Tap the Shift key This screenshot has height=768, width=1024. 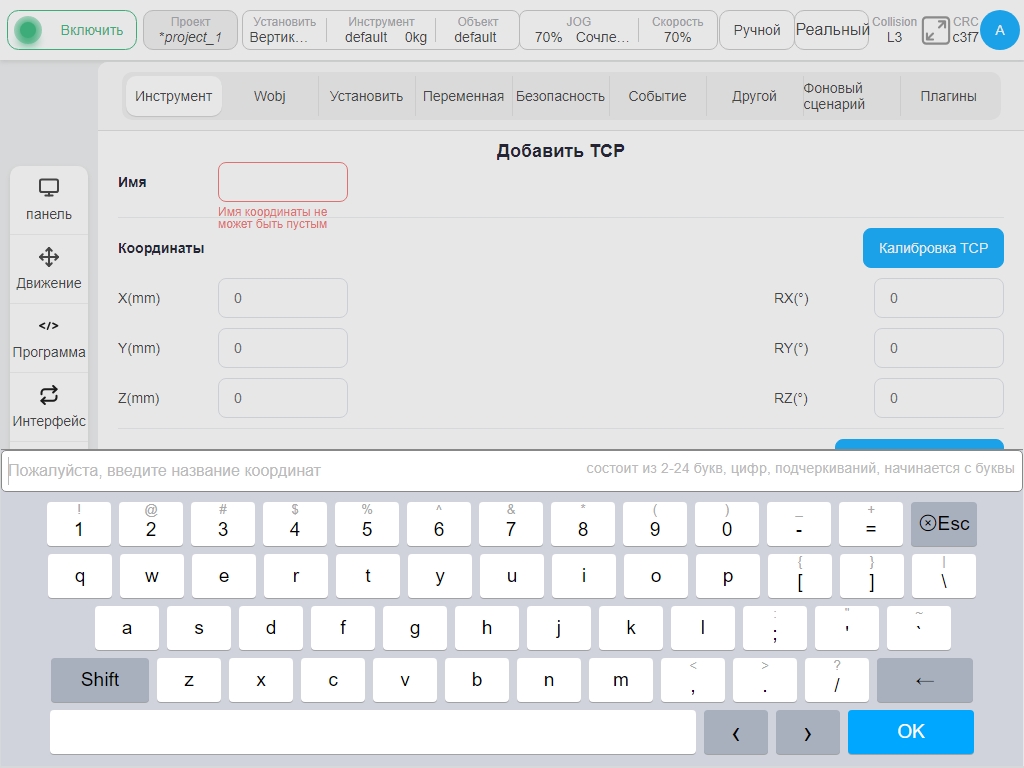coord(100,680)
